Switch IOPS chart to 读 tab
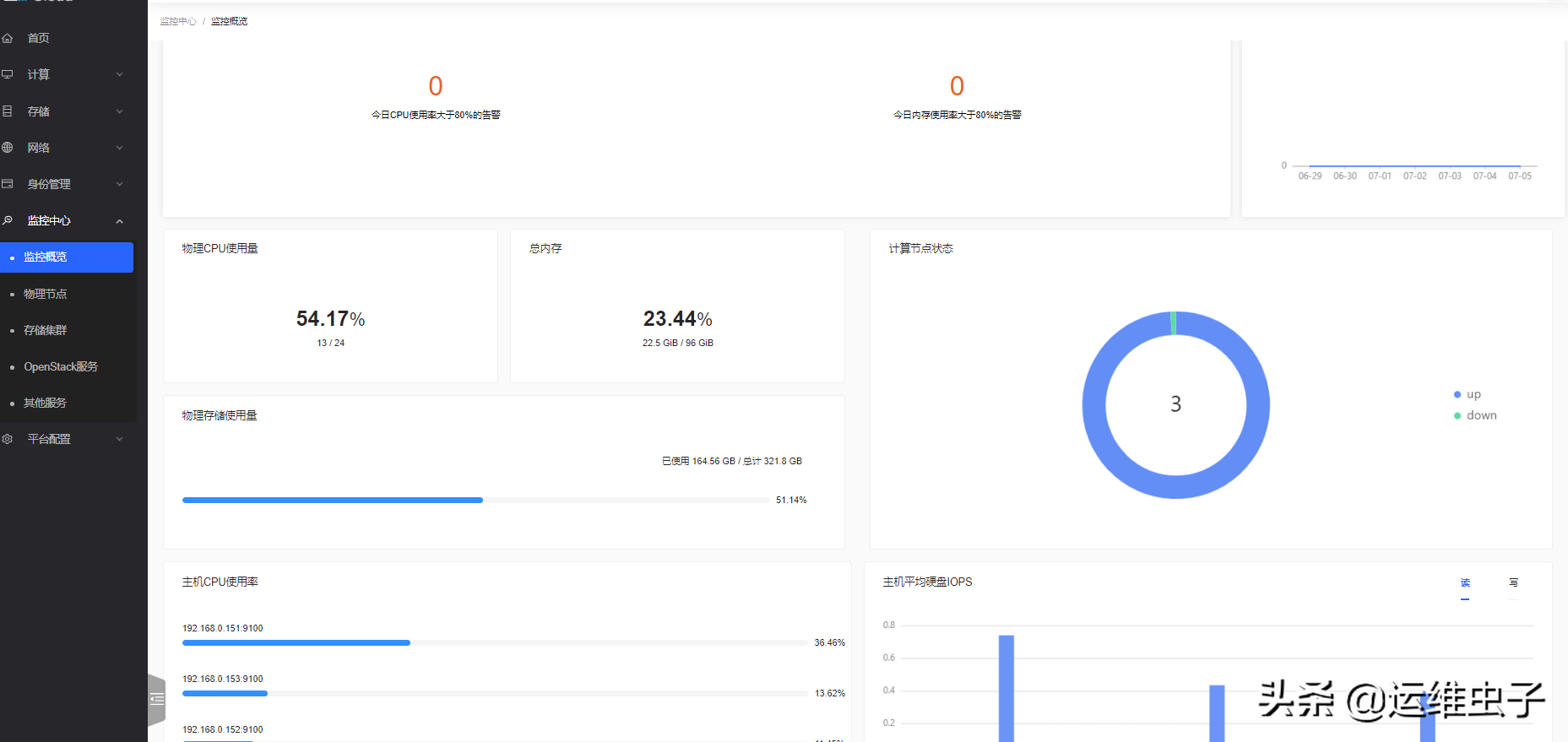The image size is (1568, 742). [1465, 582]
